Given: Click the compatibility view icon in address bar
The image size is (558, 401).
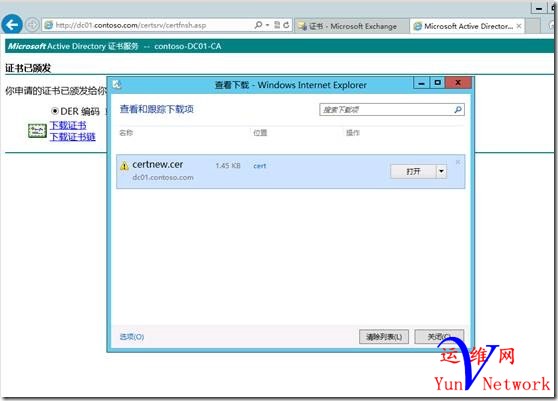Looking at the screenshot, I should 277,25.
